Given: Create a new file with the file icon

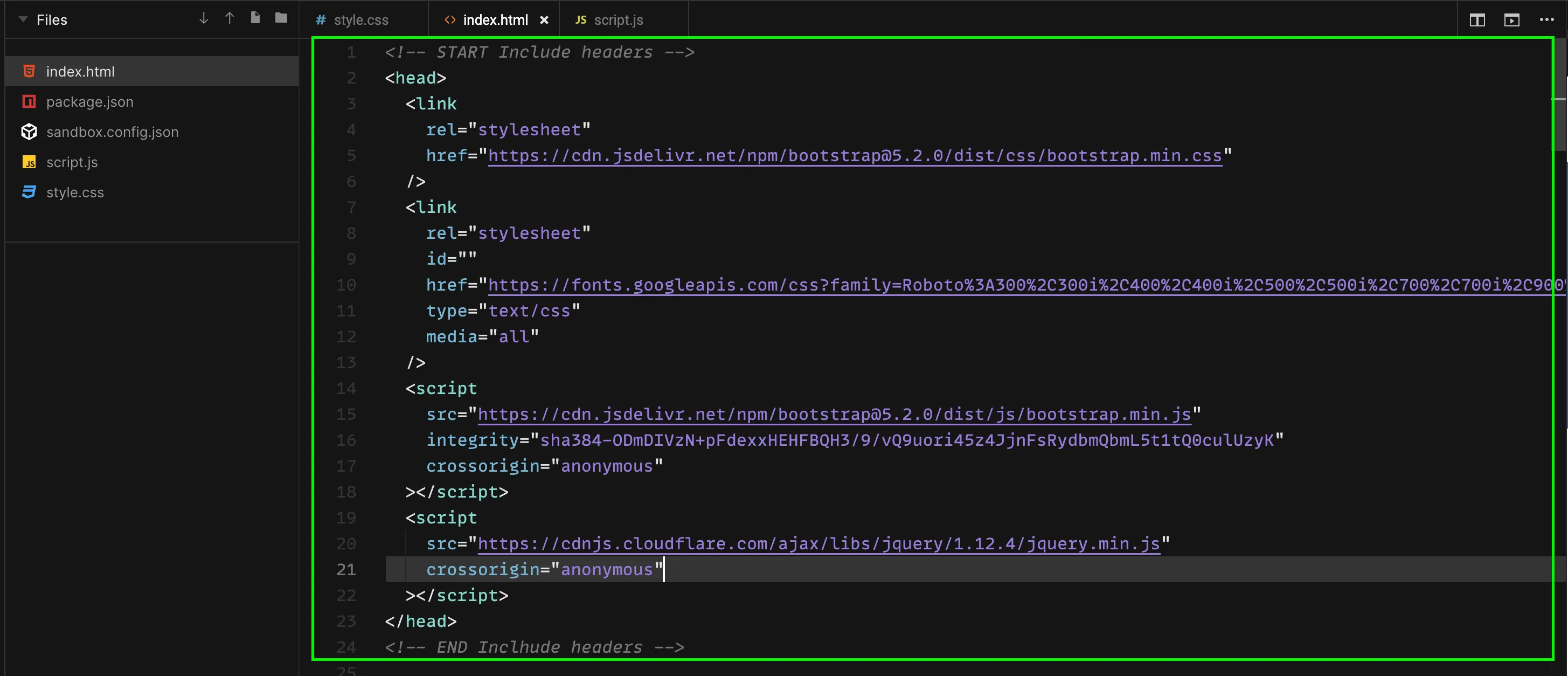Looking at the screenshot, I should [255, 18].
